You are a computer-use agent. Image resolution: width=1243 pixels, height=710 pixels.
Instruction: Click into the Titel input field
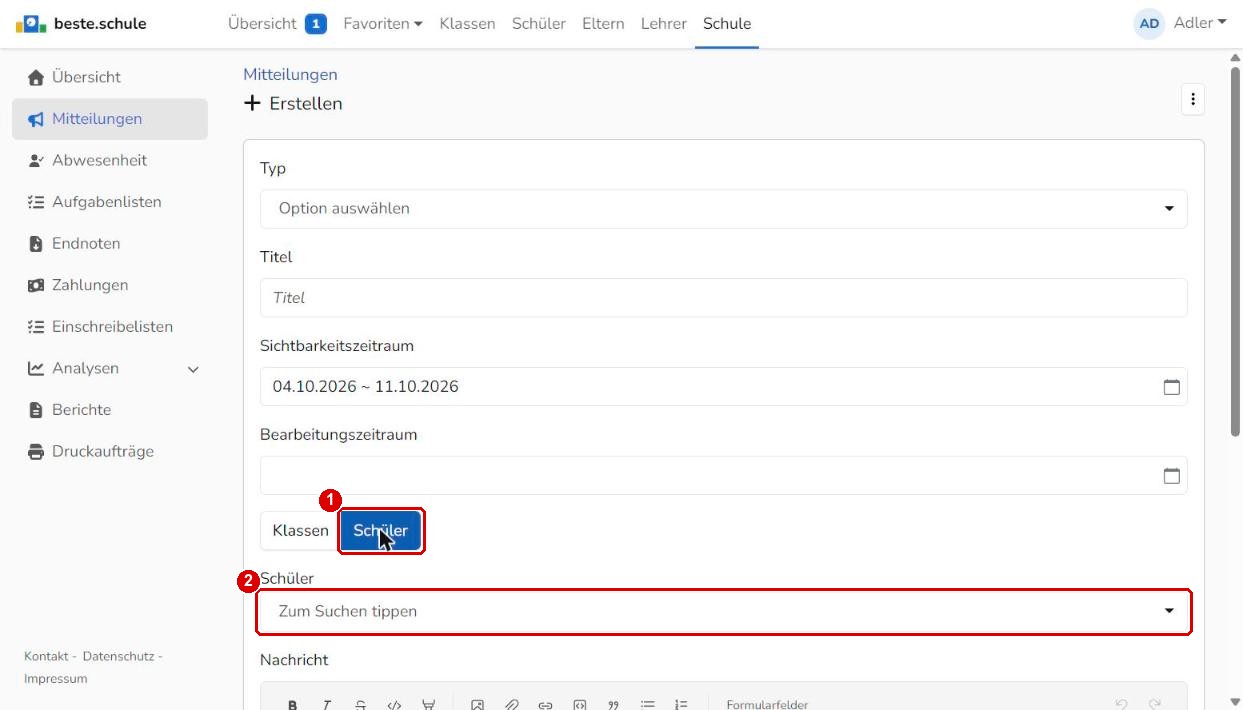(724, 298)
